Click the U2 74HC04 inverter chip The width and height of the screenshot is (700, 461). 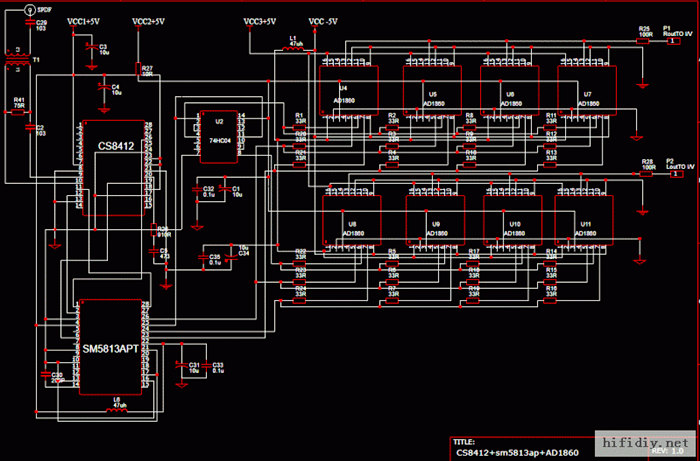(219, 137)
